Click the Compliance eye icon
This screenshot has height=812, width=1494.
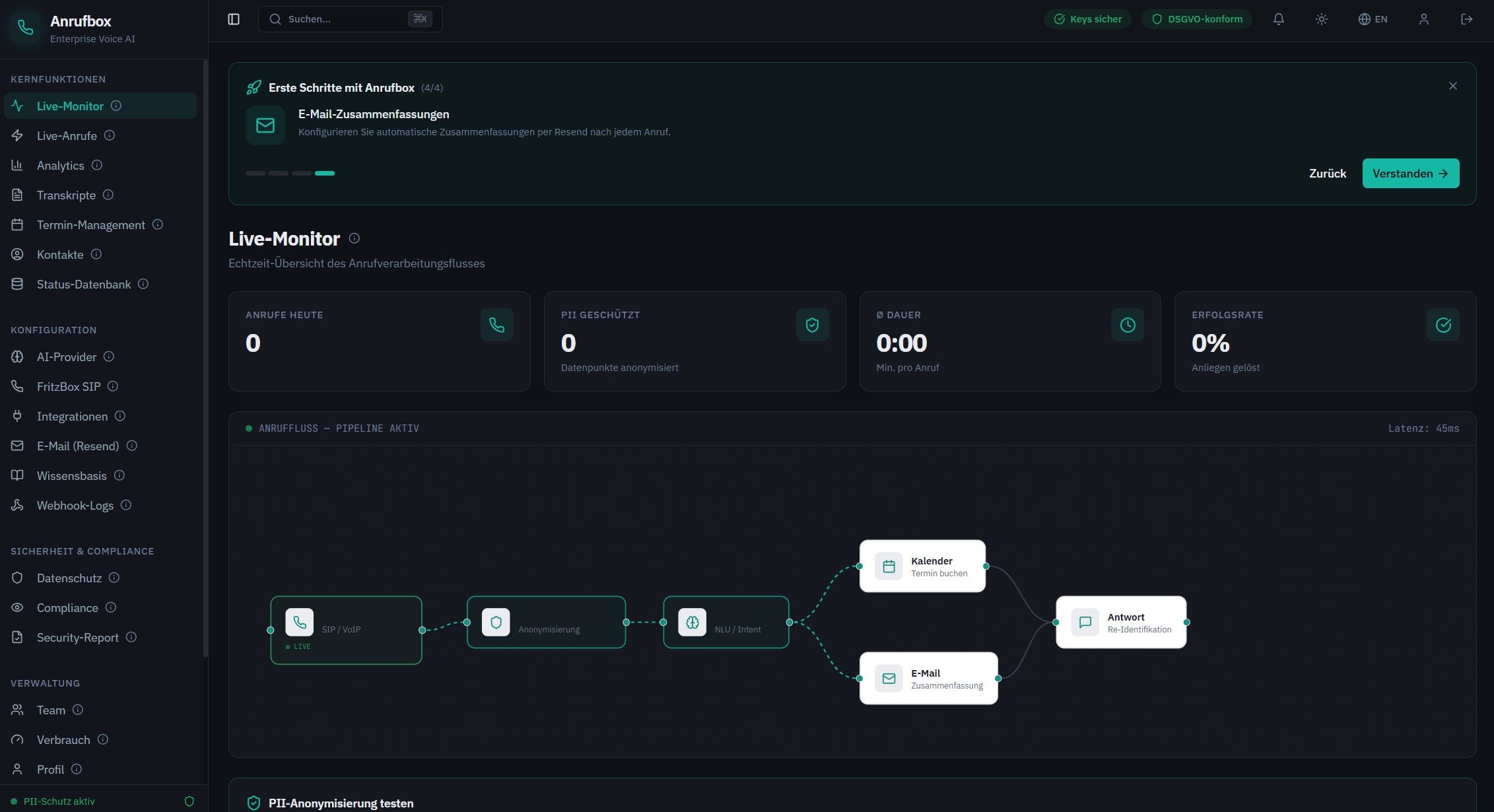17,607
